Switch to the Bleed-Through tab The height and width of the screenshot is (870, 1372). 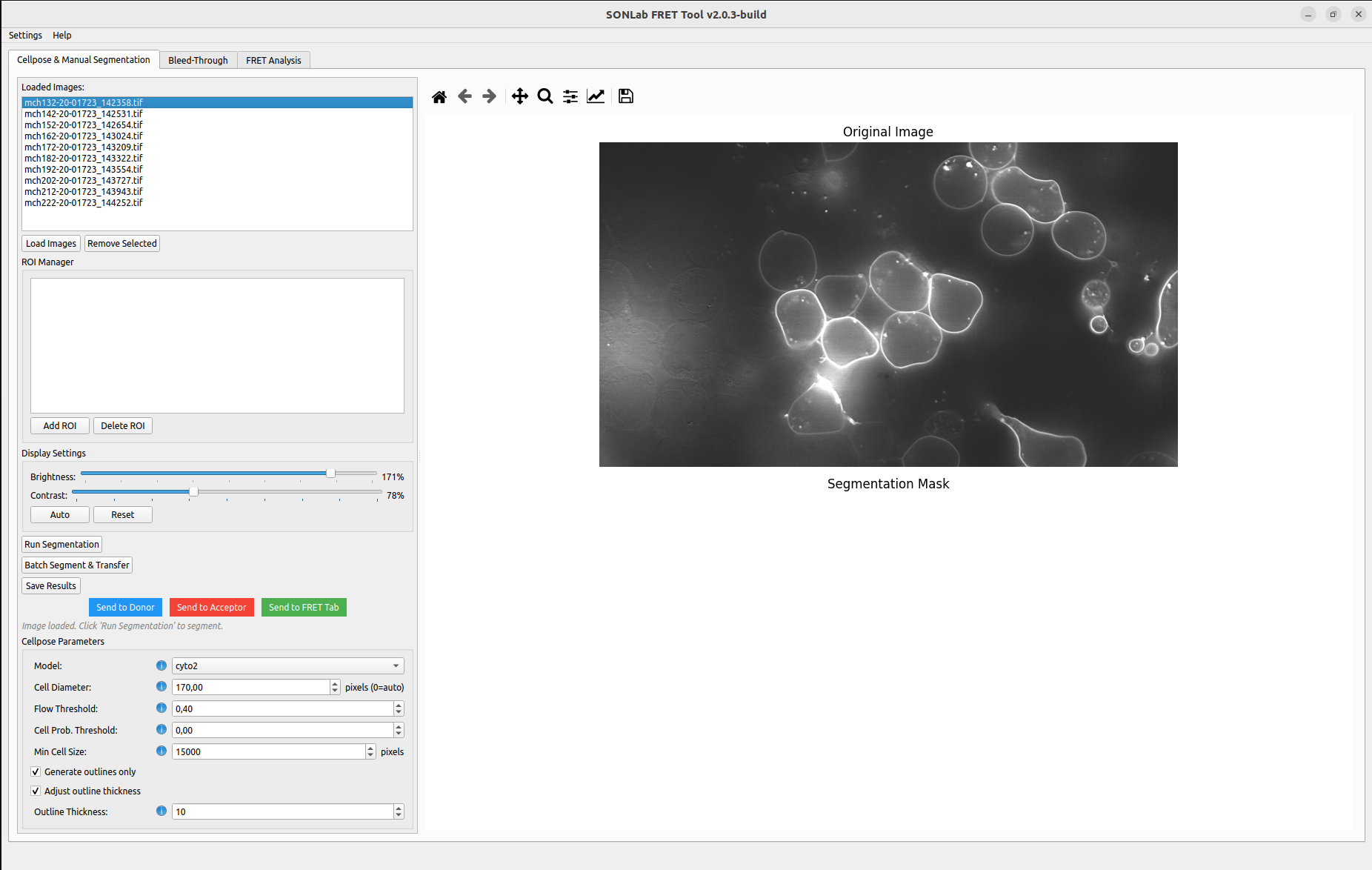point(198,60)
